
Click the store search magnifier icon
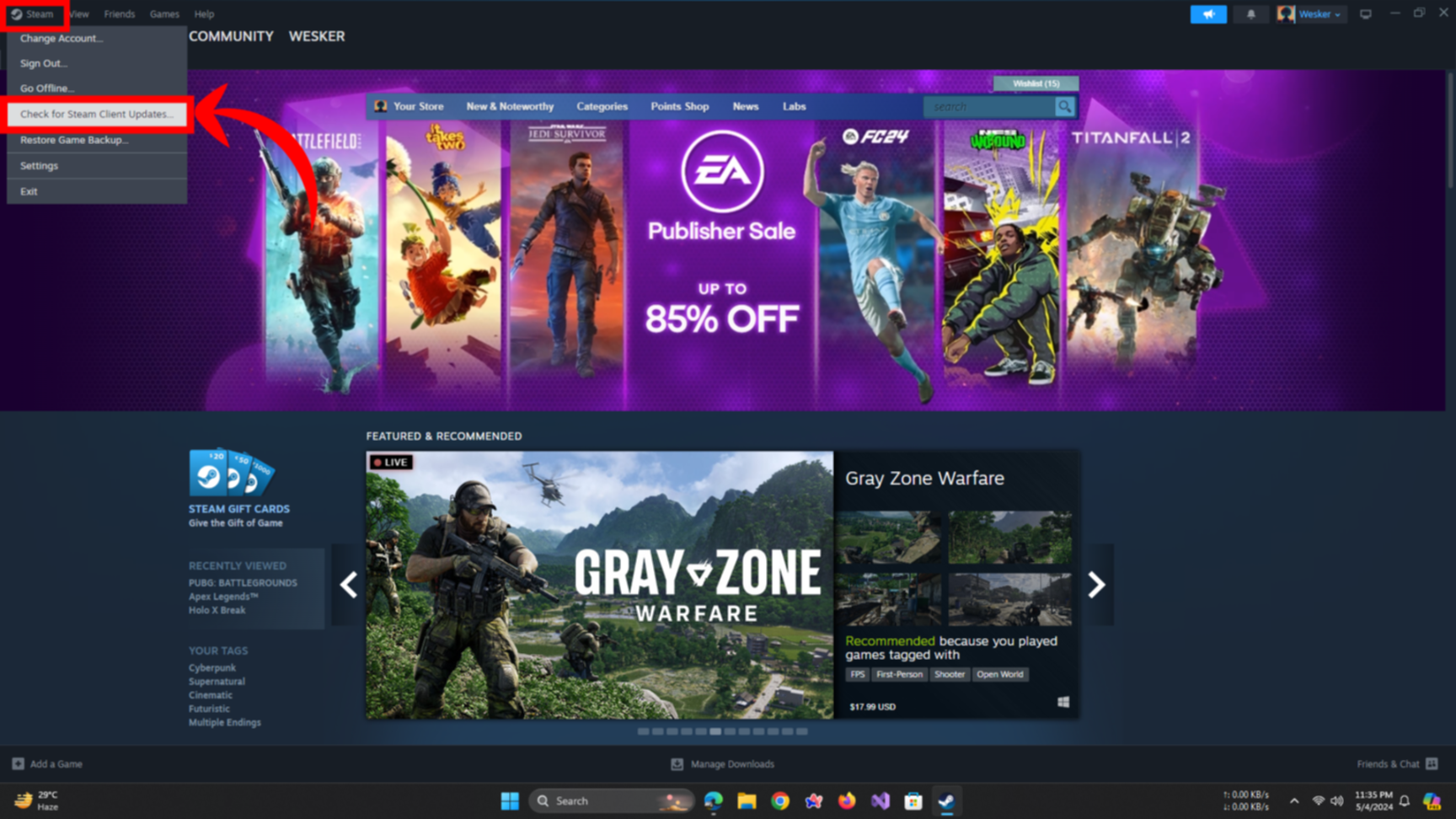pyautogui.click(x=1065, y=107)
